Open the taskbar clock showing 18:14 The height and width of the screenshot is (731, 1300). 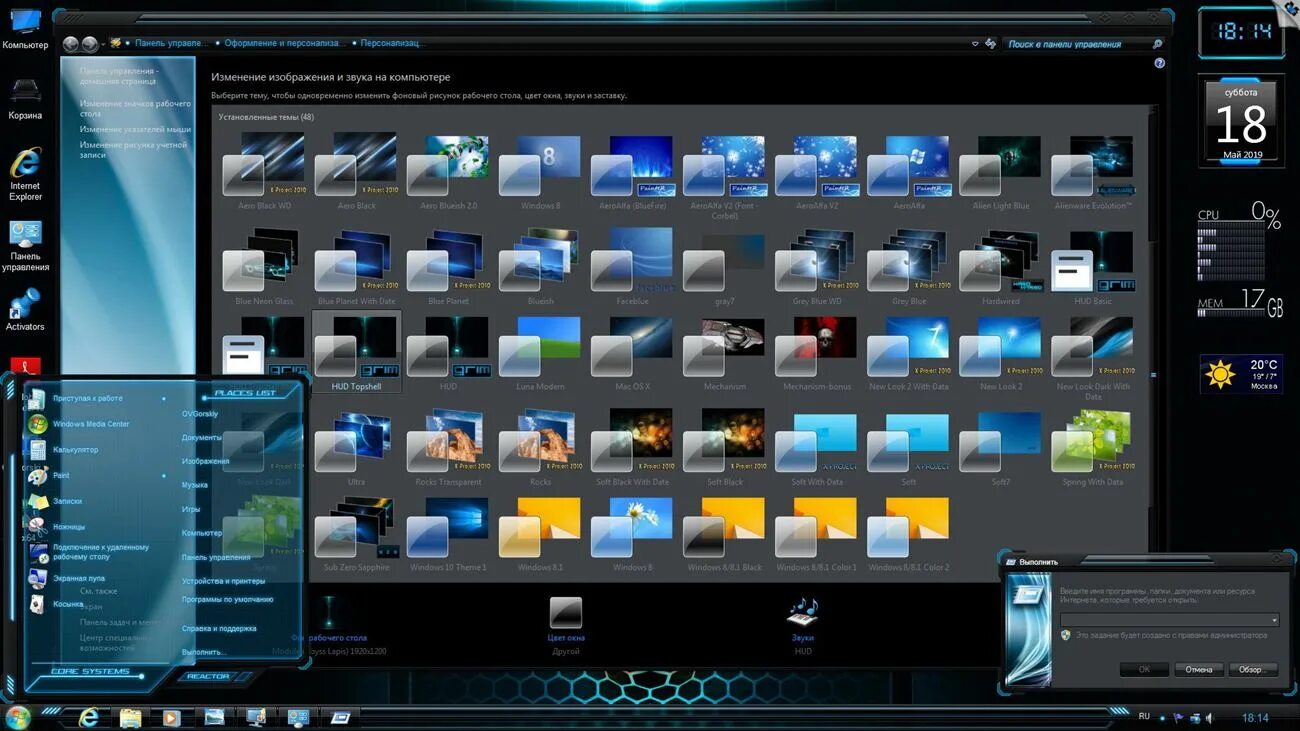click(x=1255, y=718)
